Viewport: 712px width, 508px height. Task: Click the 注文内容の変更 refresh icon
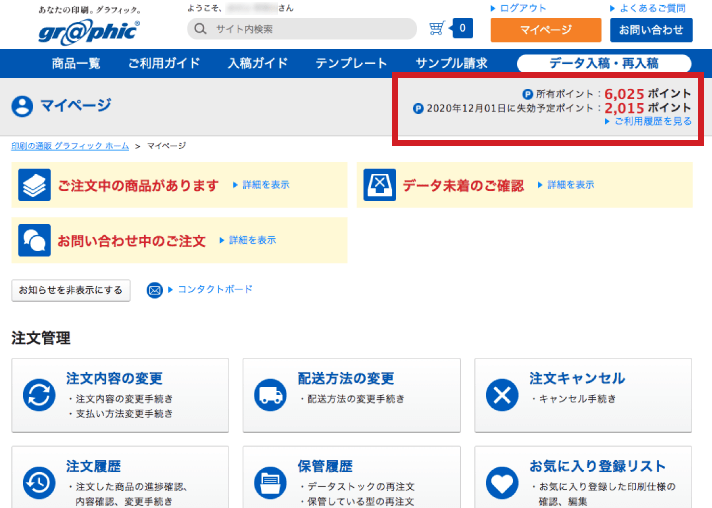pyautogui.click(x=39, y=394)
